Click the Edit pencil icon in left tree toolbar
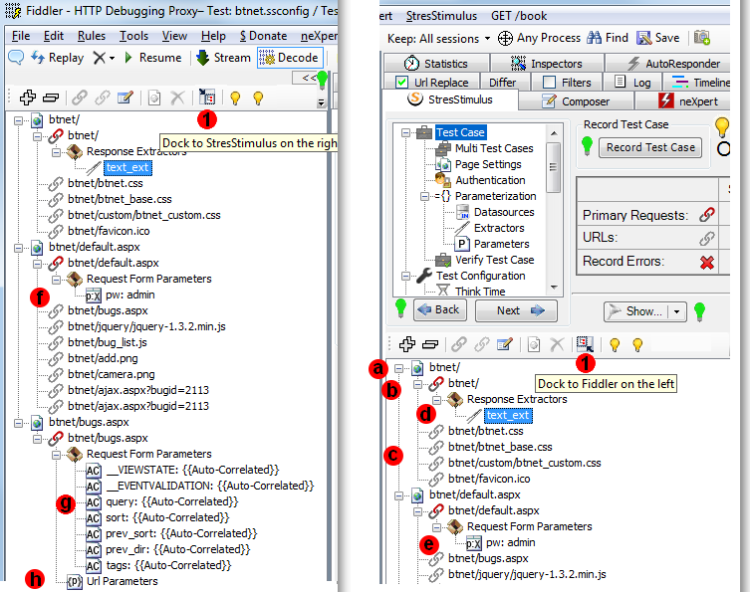 click(125, 98)
